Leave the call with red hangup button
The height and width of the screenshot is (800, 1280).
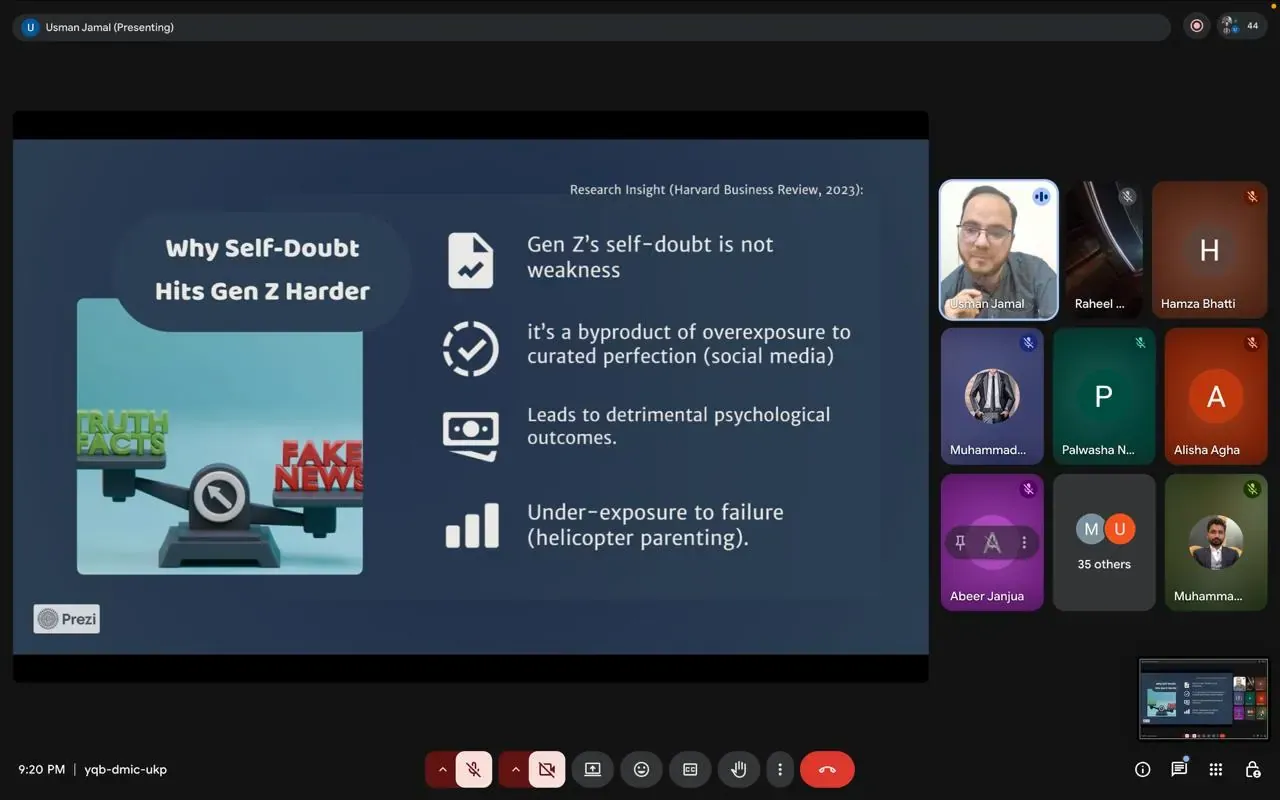pyautogui.click(x=827, y=769)
